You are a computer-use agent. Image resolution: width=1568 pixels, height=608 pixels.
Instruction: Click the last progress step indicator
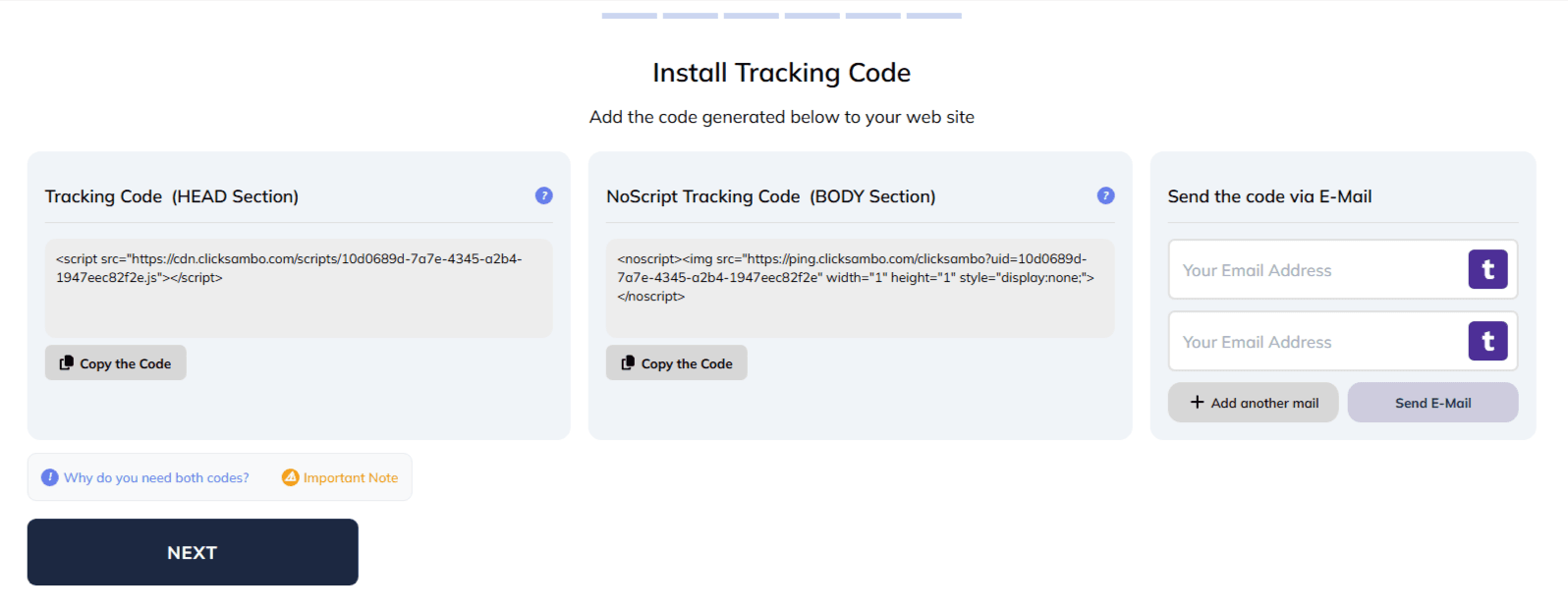pyautogui.click(x=933, y=16)
